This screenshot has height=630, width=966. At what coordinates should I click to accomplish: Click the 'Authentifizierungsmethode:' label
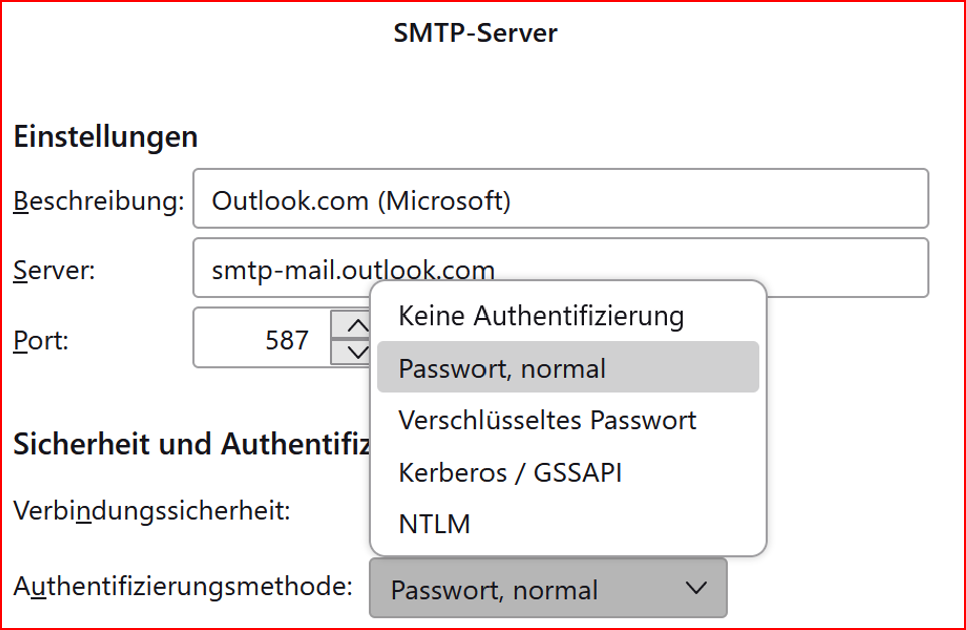pyautogui.click(x=183, y=586)
